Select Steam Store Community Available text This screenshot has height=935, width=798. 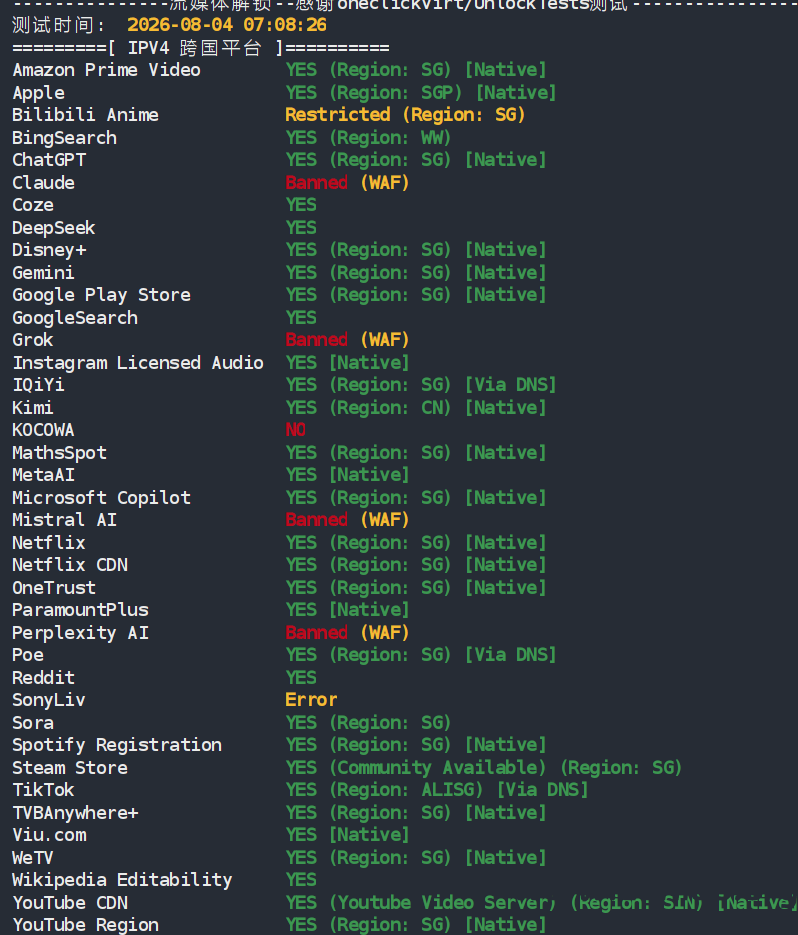438,767
